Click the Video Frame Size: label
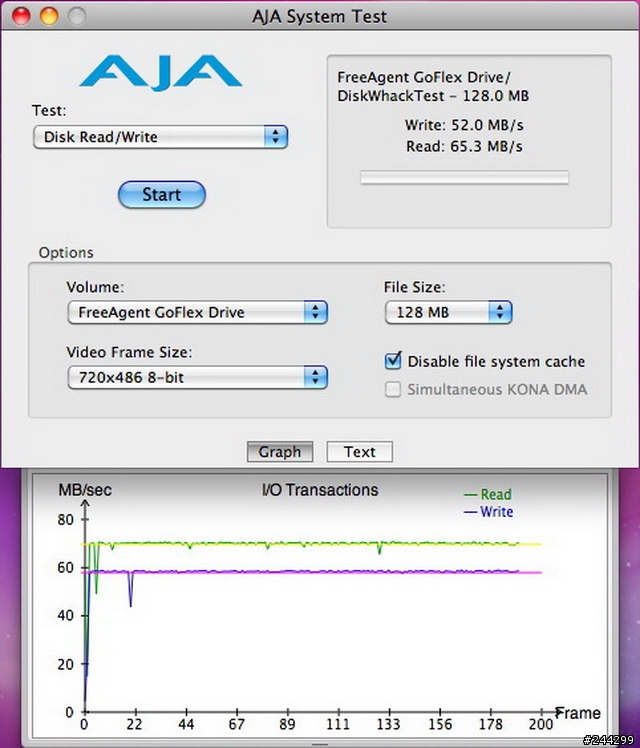Viewport: 640px width, 748px height. (129, 353)
